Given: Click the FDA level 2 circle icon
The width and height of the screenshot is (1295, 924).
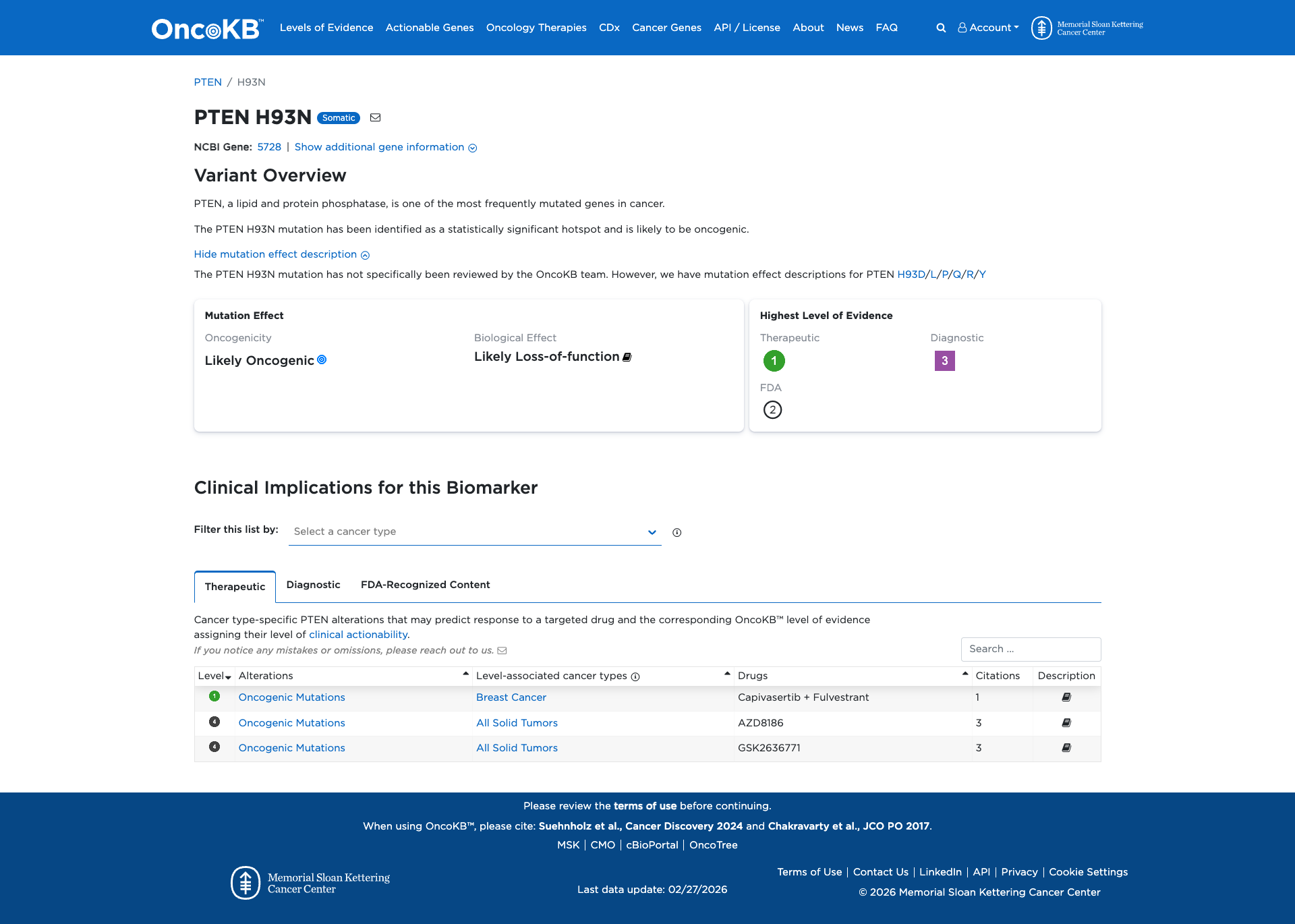Looking at the screenshot, I should [x=772, y=409].
